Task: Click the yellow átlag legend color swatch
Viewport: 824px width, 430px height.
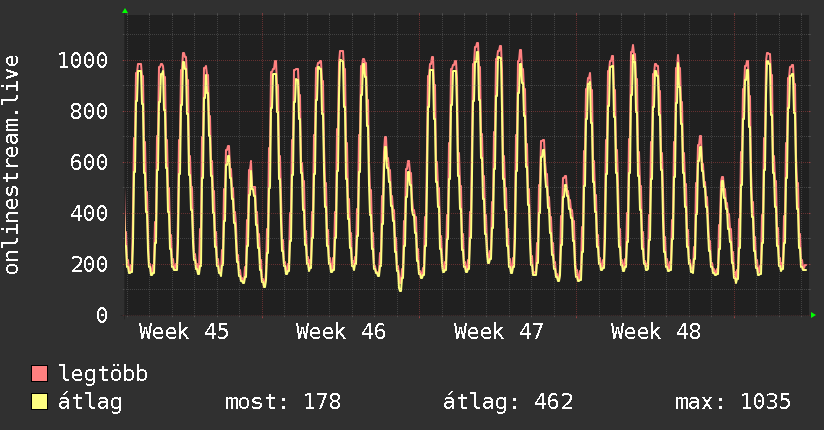Action: pyautogui.click(x=40, y=402)
